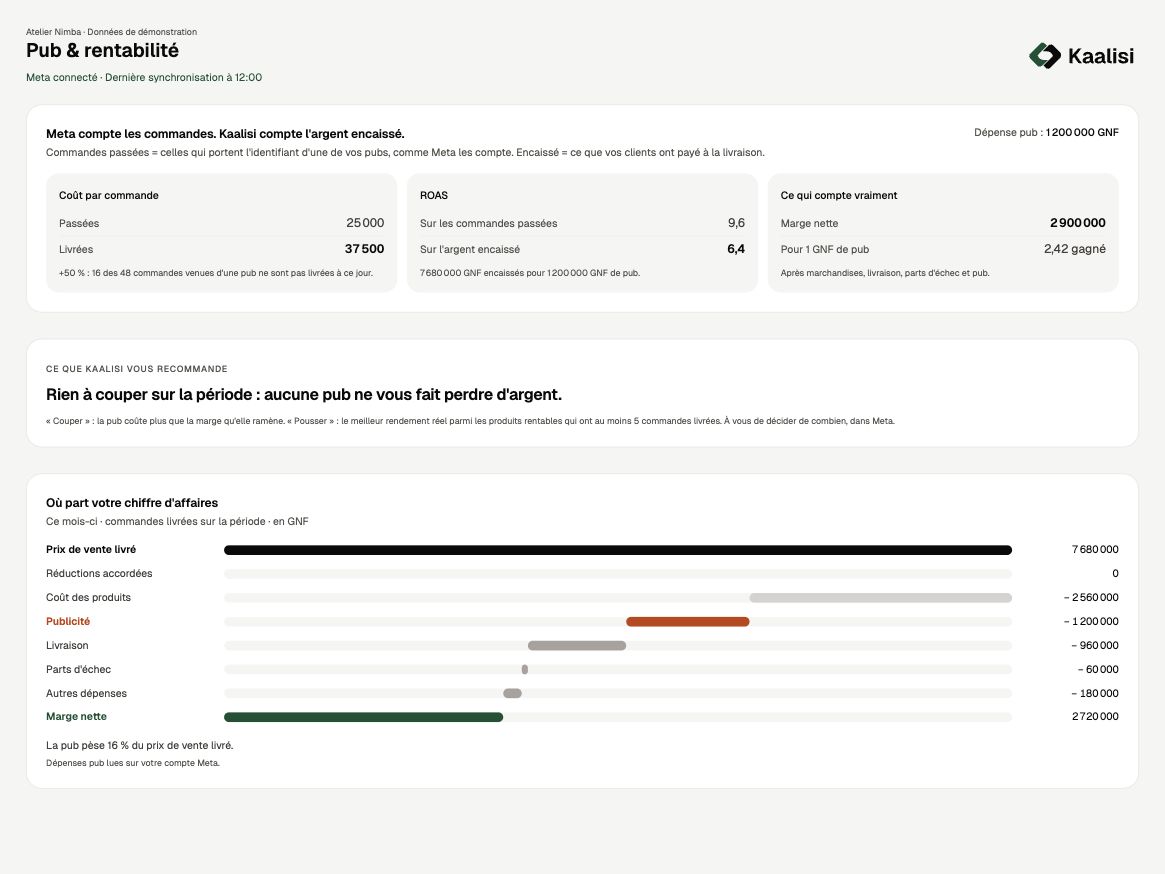Click the Kaalisi logo icon
1165x874 pixels.
coord(1045,56)
